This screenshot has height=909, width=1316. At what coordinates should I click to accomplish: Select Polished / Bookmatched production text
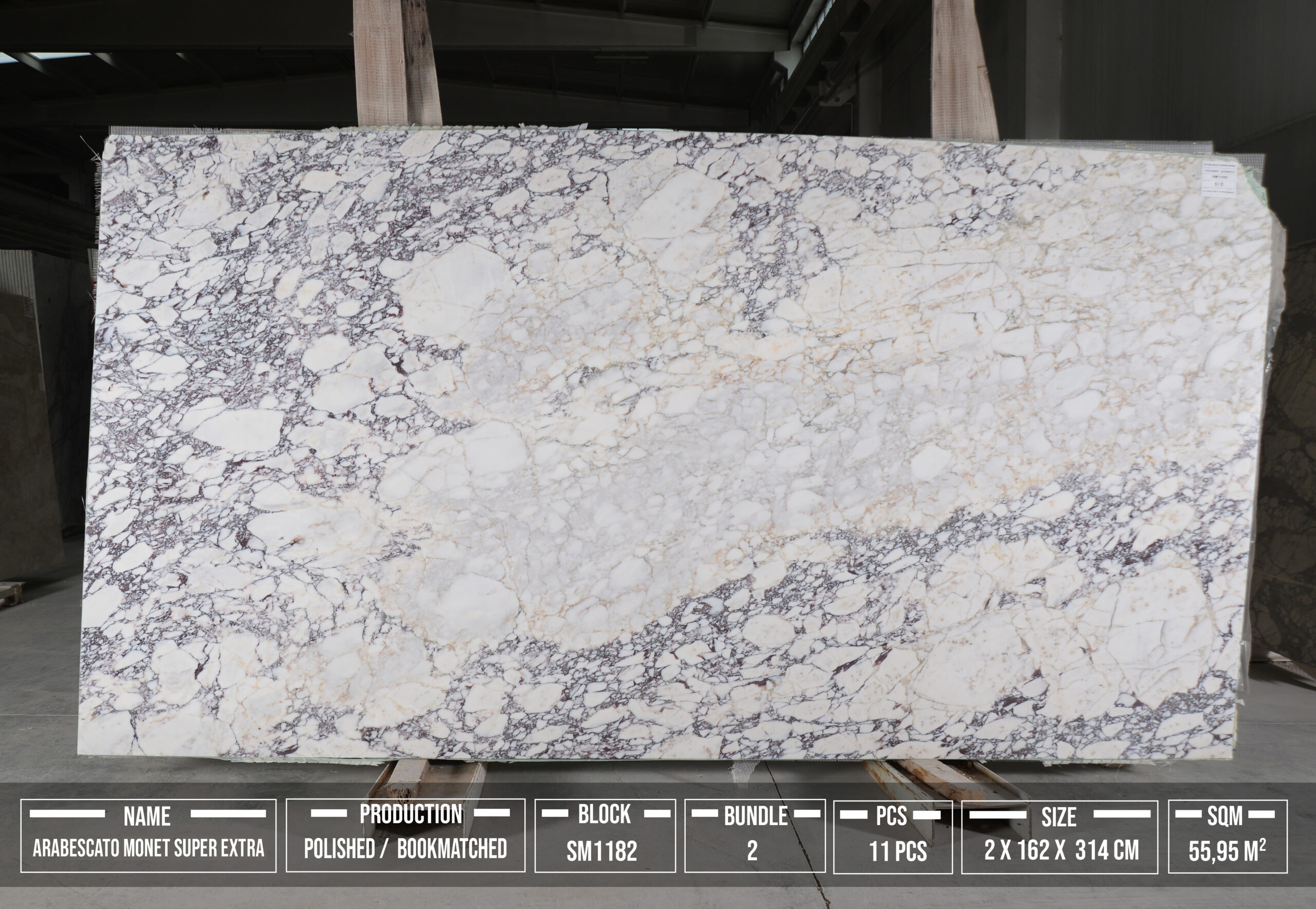point(405,849)
